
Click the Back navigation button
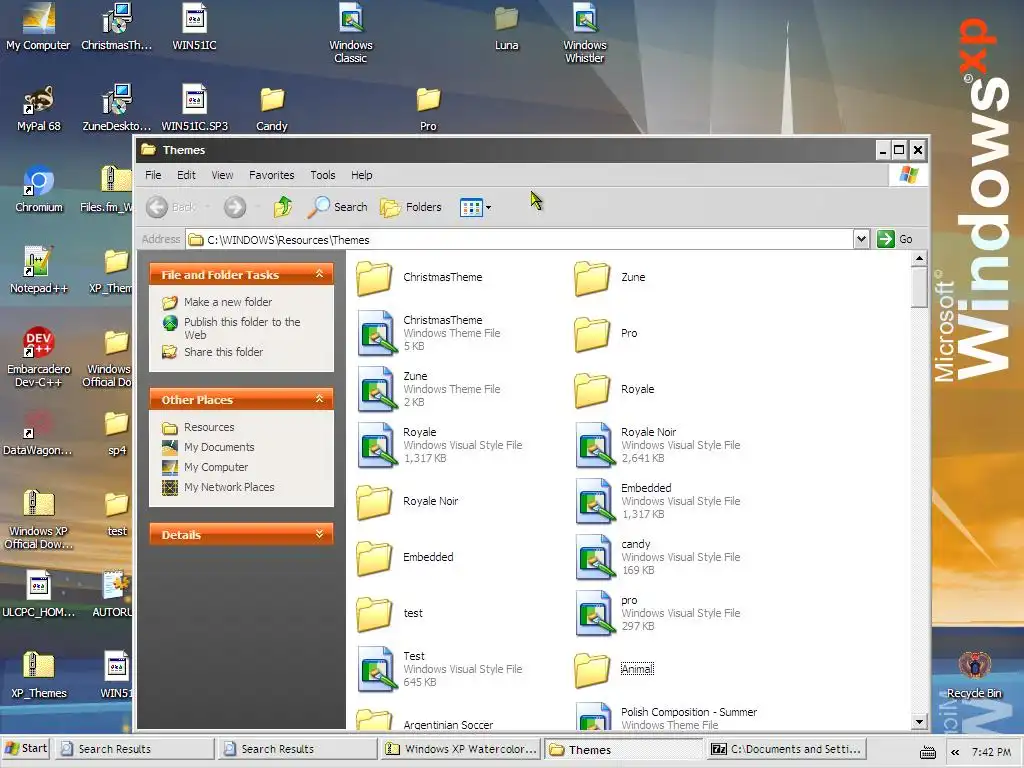170,207
